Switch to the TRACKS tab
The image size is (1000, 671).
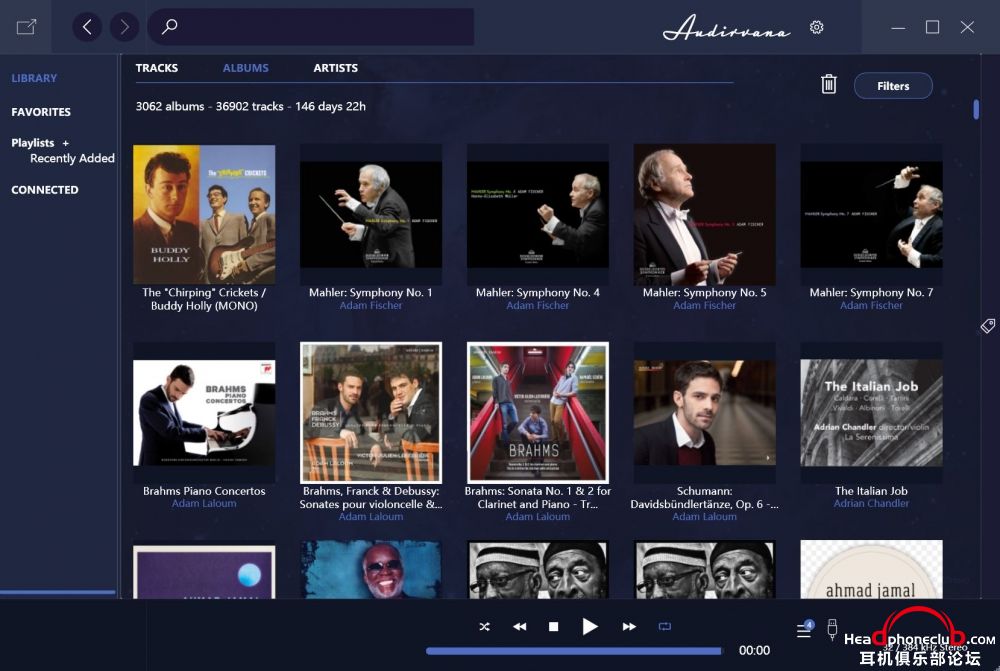point(156,68)
